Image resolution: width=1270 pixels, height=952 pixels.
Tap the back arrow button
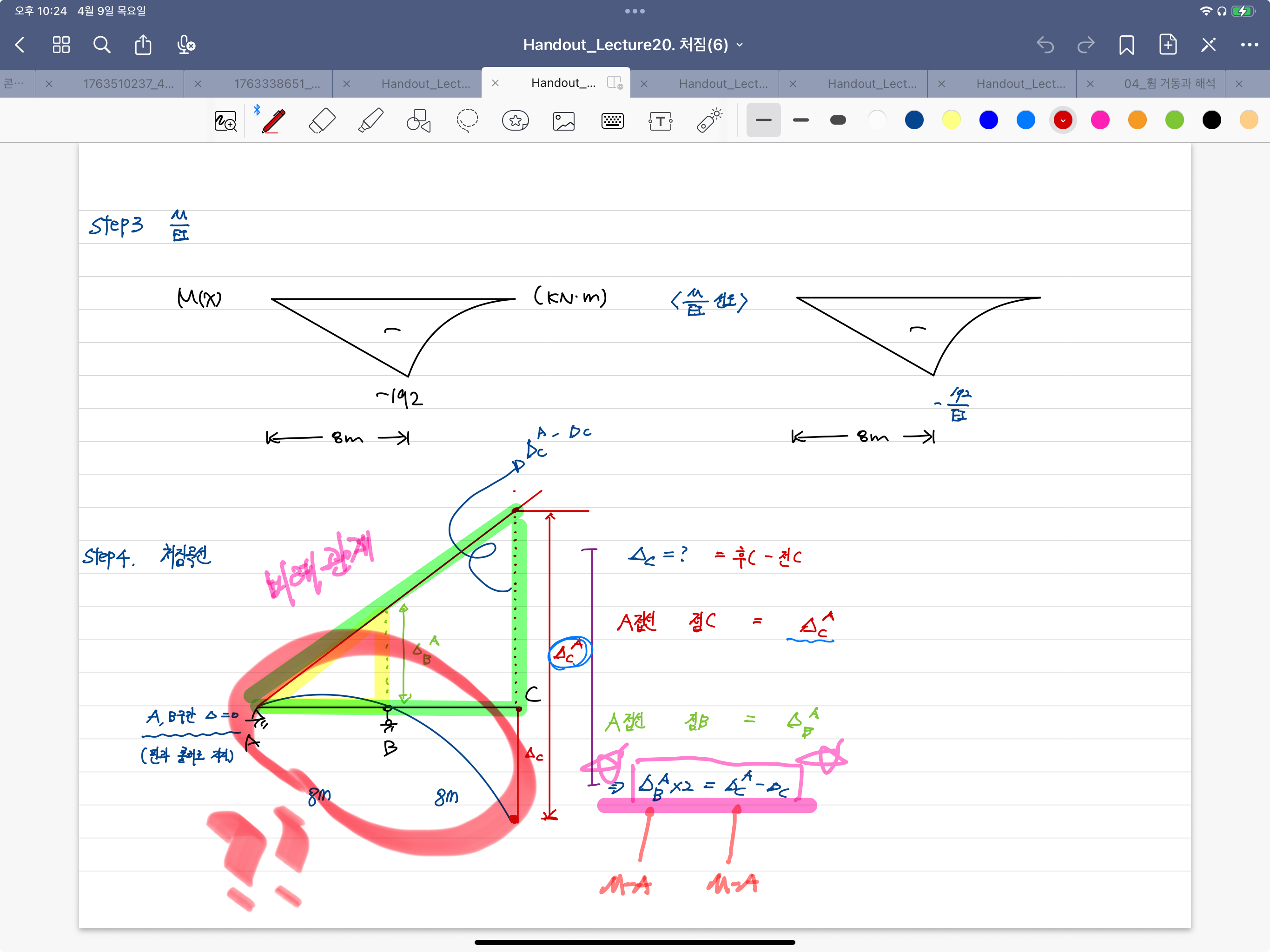pyautogui.click(x=20, y=45)
